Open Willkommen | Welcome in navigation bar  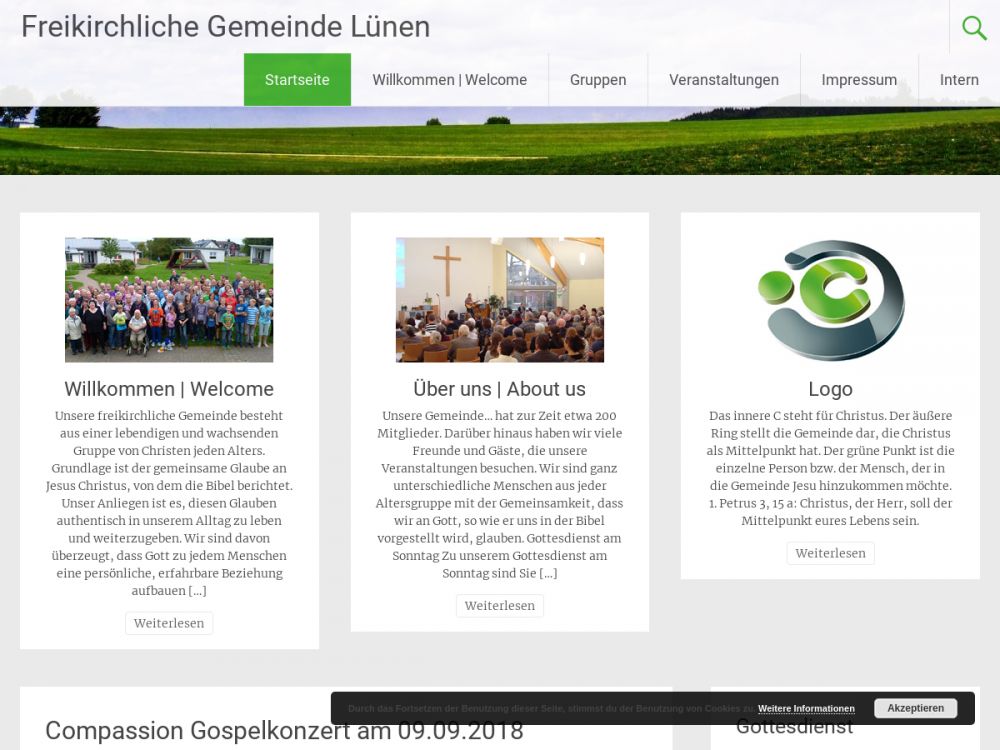click(x=449, y=80)
